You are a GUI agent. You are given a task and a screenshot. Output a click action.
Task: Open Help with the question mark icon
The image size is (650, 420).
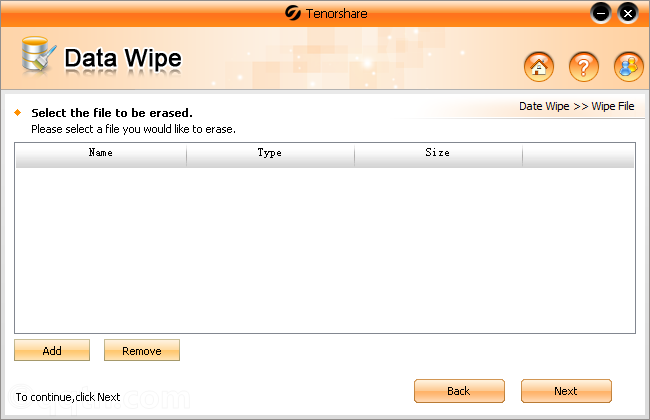tap(584, 67)
